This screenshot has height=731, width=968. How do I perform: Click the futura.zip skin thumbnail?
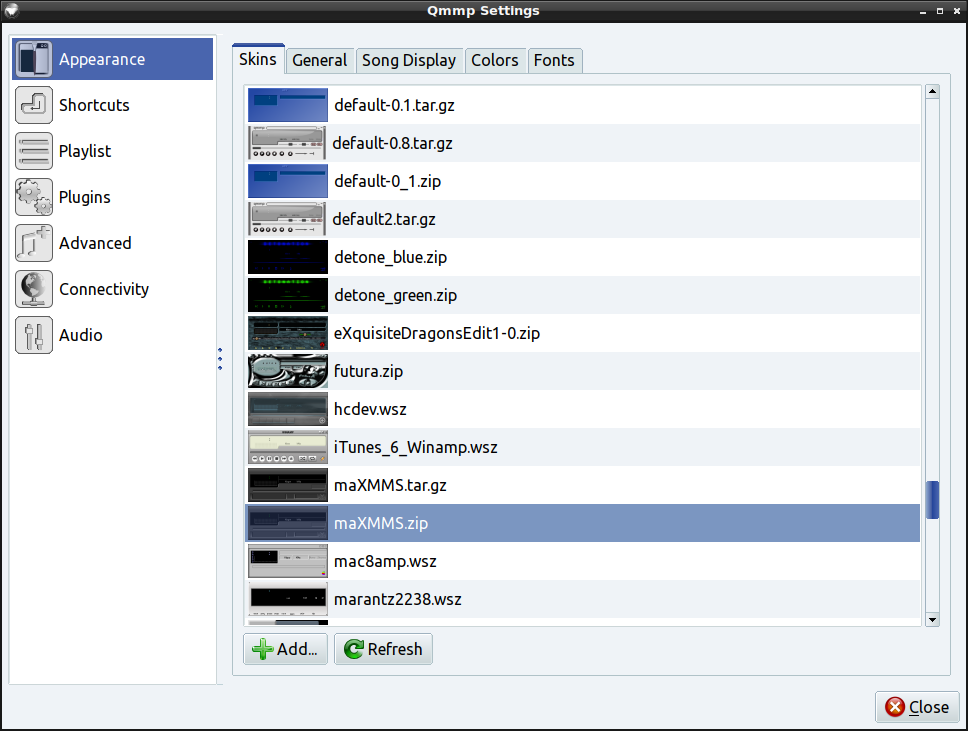coord(288,371)
